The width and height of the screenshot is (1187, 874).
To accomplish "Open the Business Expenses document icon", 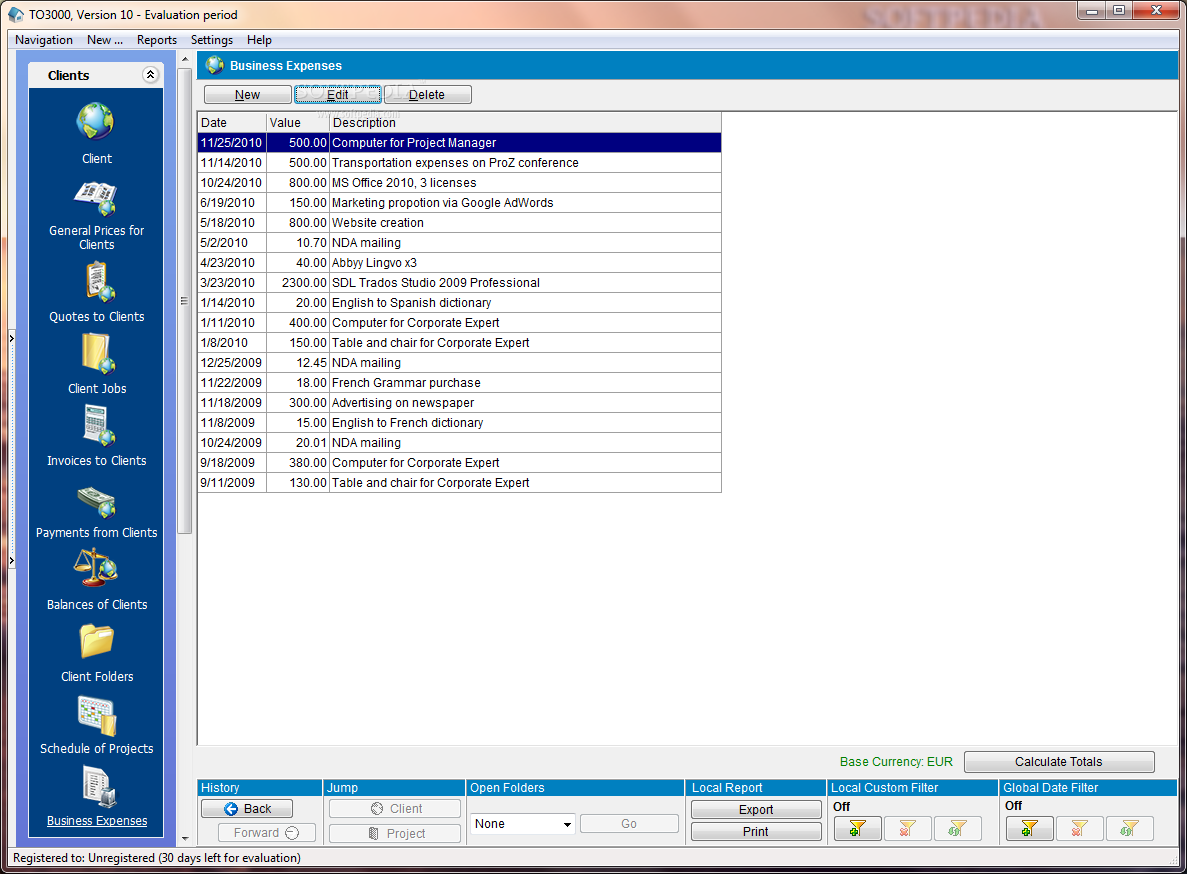I will point(98,786).
